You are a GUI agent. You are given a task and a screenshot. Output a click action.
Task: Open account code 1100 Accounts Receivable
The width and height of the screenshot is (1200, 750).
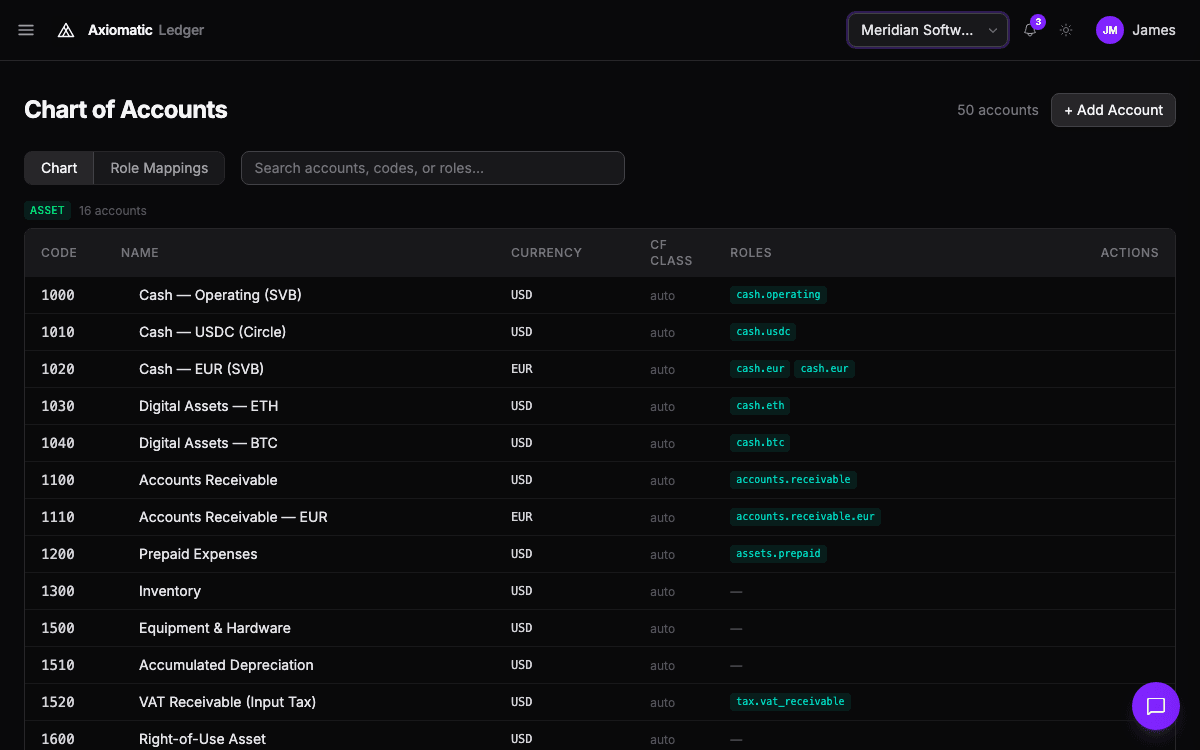click(208, 480)
